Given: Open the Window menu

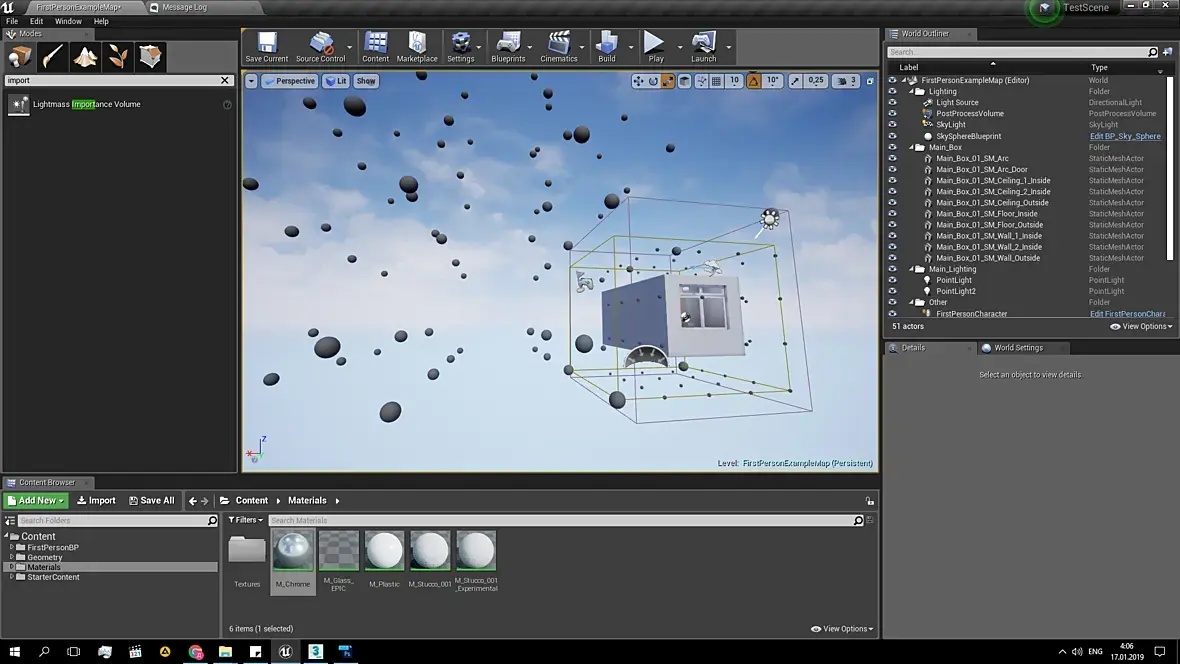Looking at the screenshot, I should [68, 21].
